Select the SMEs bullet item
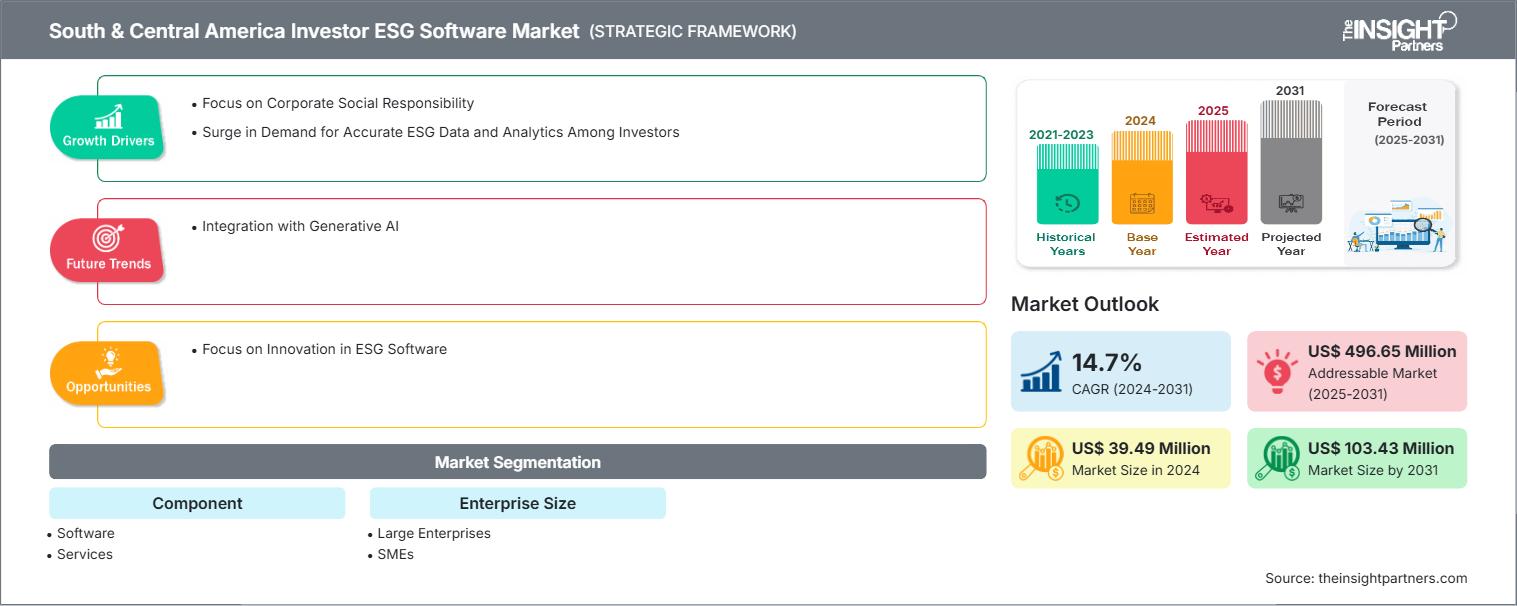The image size is (1517, 606). pyautogui.click(x=395, y=554)
